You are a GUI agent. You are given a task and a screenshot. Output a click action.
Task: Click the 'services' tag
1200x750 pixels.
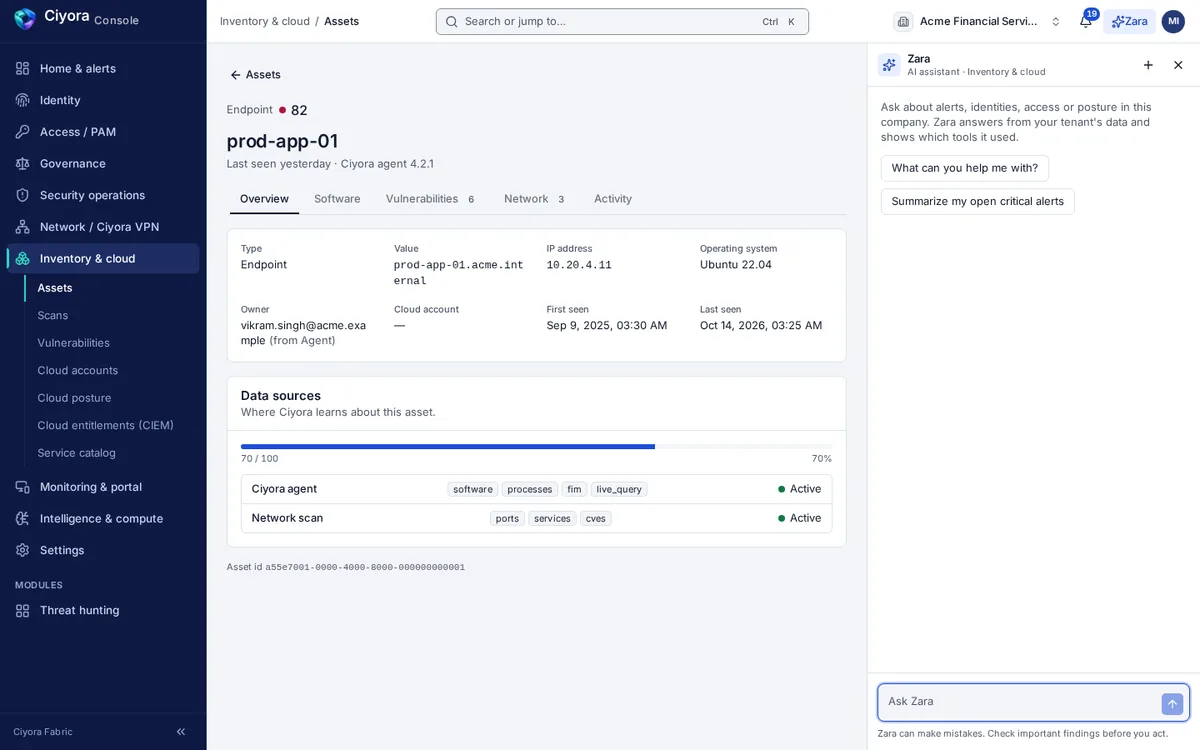pos(552,518)
